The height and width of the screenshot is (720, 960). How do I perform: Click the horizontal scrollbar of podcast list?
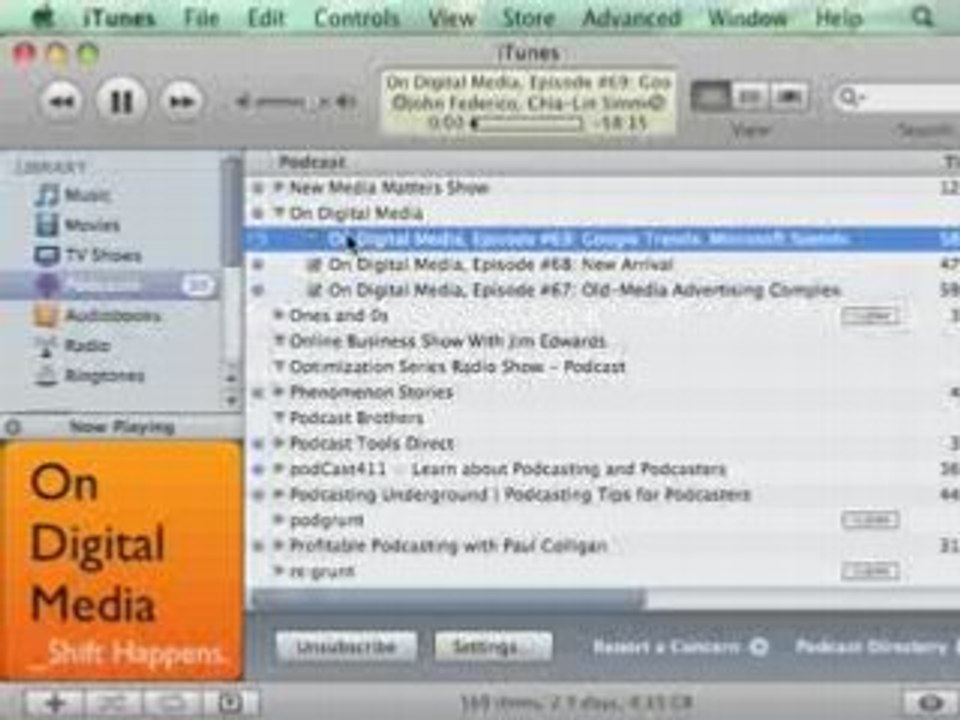point(447,598)
